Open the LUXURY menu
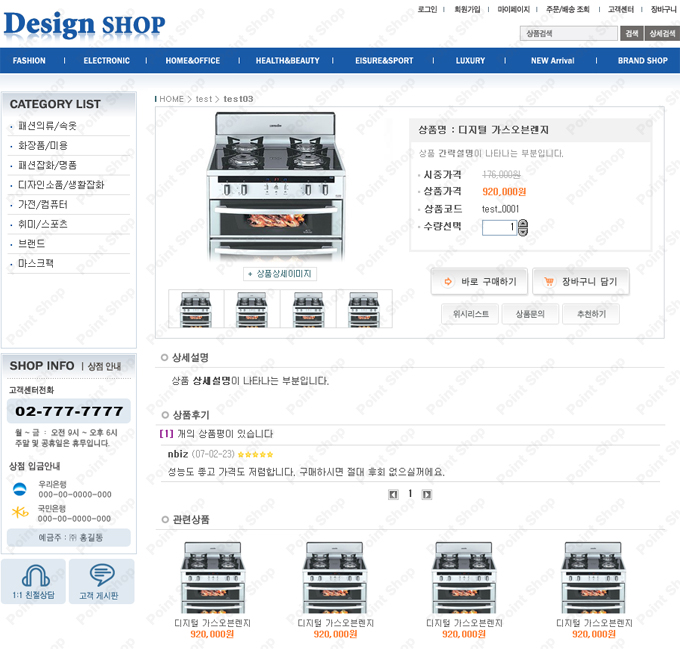The height and width of the screenshot is (649, 680). (470, 61)
